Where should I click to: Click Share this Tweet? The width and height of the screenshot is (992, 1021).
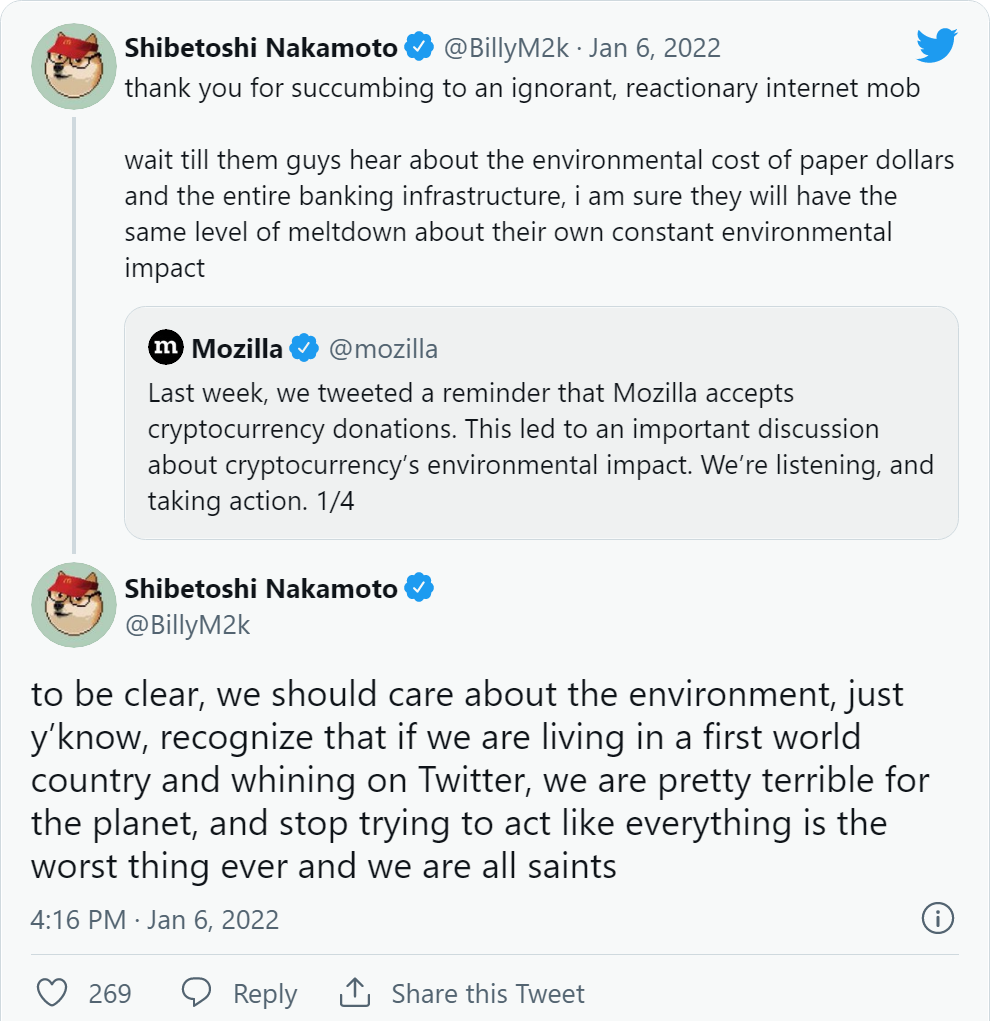pos(488,993)
